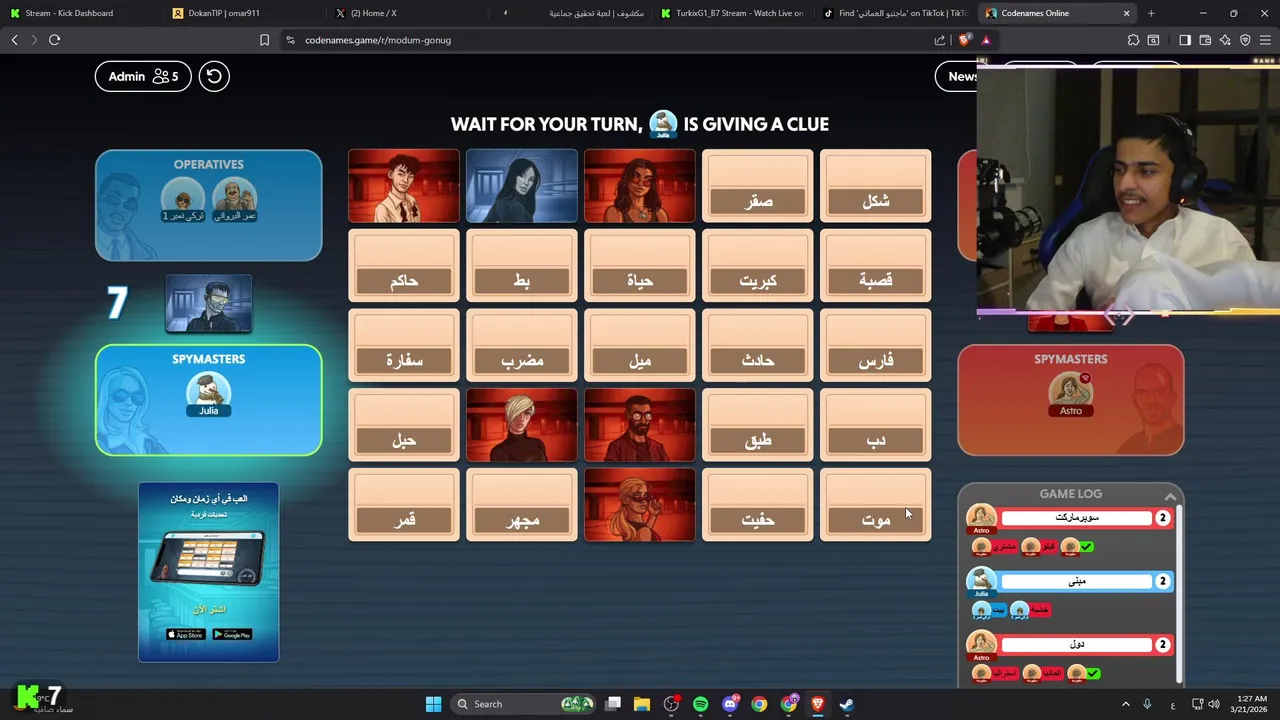Open Discord from the taskbar
Image resolution: width=1280 pixels, height=720 pixels.
[730, 704]
